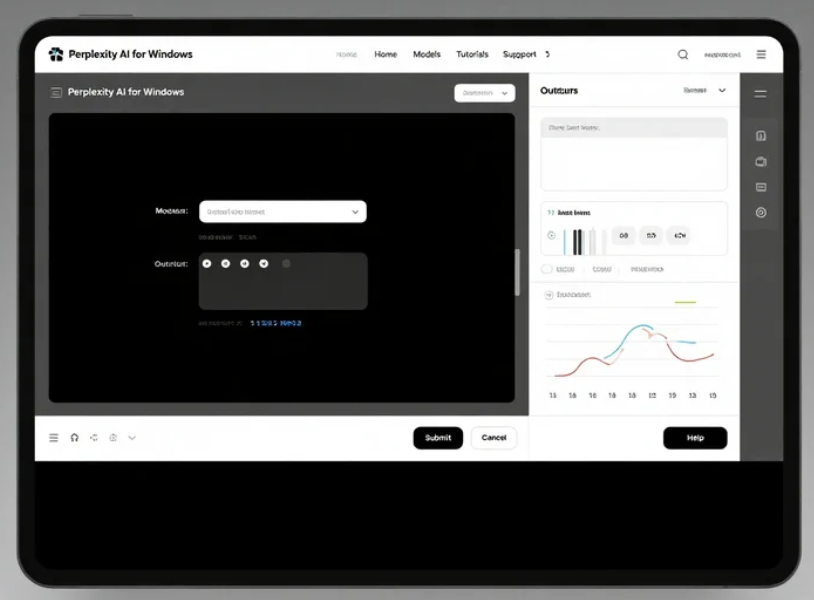Click the third white circle icon in the Output box
814x600 pixels.
[x=245, y=264]
